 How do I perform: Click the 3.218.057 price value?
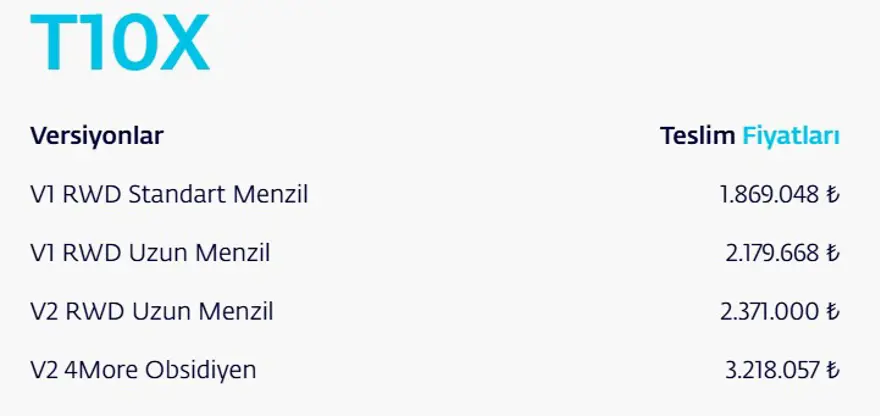coord(771,371)
